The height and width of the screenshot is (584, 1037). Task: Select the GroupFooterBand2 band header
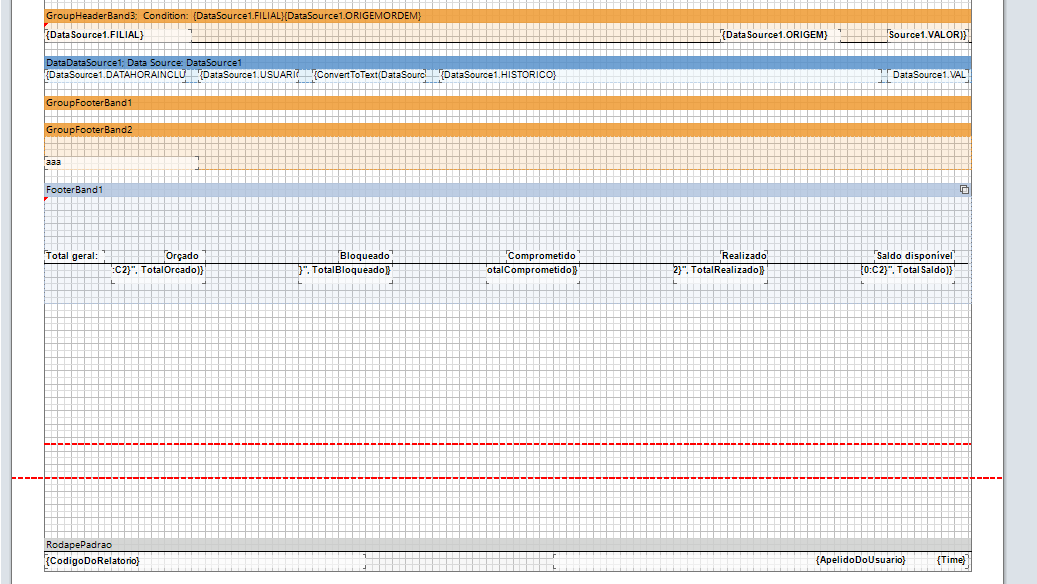(508, 130)
